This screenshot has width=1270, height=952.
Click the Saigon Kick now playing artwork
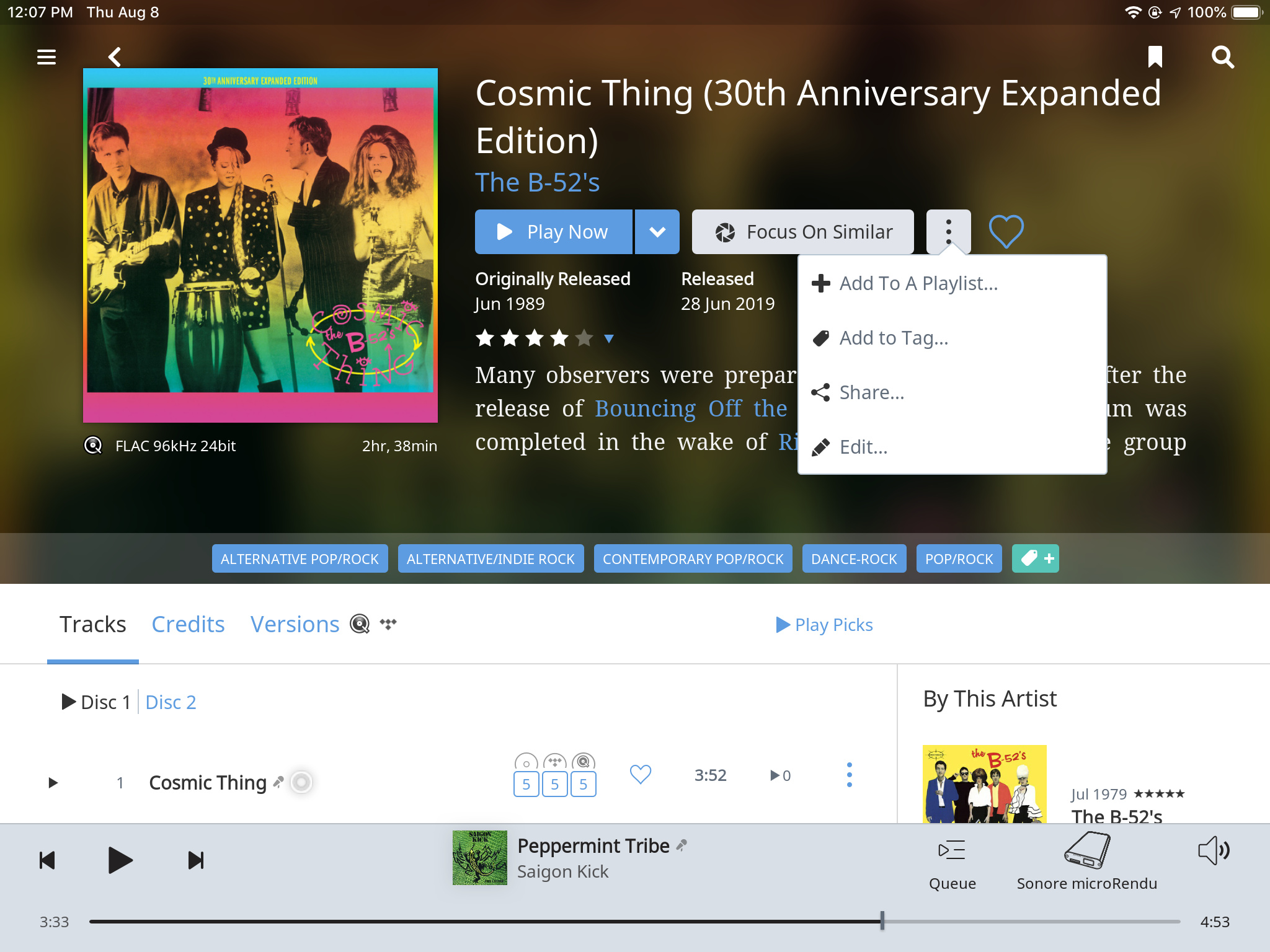[x=479, y=857]
